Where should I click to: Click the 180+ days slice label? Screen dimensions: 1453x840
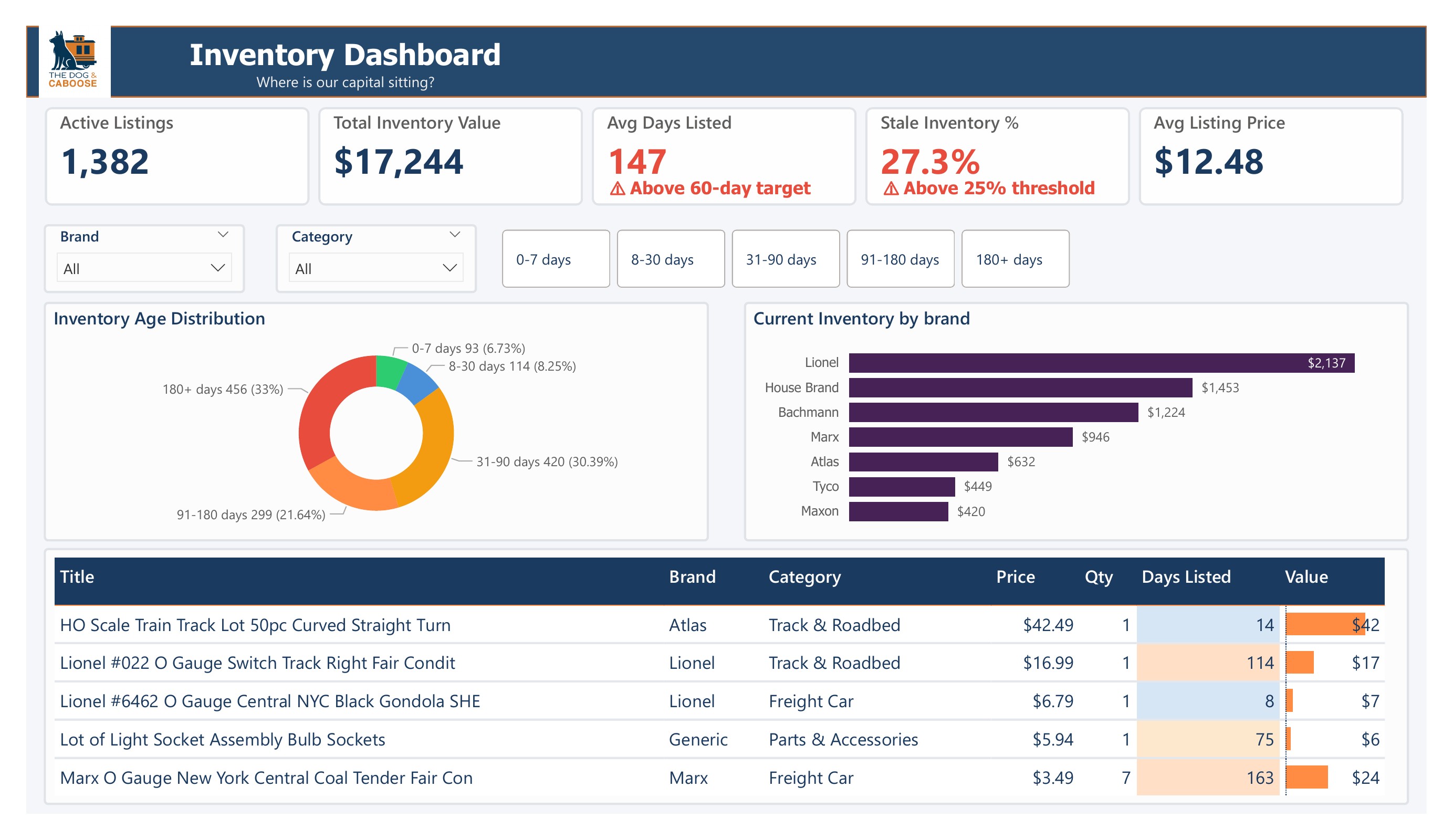(x=223, y=389)
